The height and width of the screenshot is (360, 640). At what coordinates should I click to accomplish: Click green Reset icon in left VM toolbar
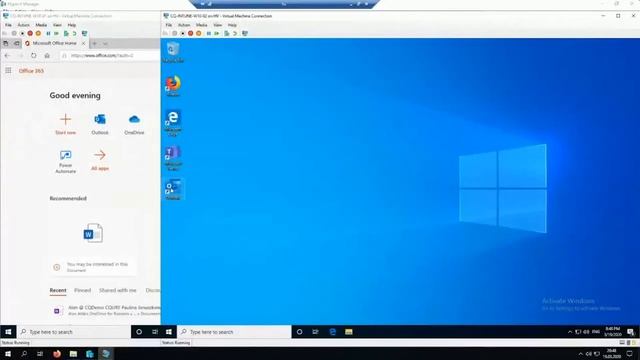click(x=56, y=33)
